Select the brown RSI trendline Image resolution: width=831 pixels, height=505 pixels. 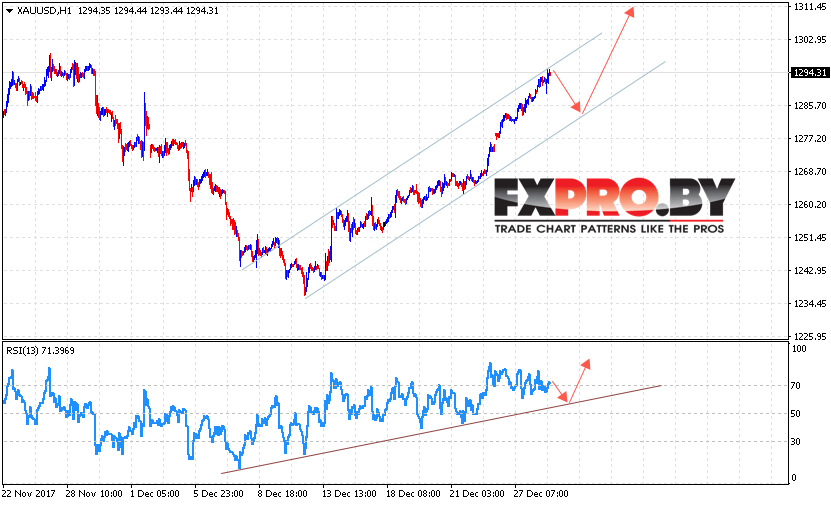[441, 429]
